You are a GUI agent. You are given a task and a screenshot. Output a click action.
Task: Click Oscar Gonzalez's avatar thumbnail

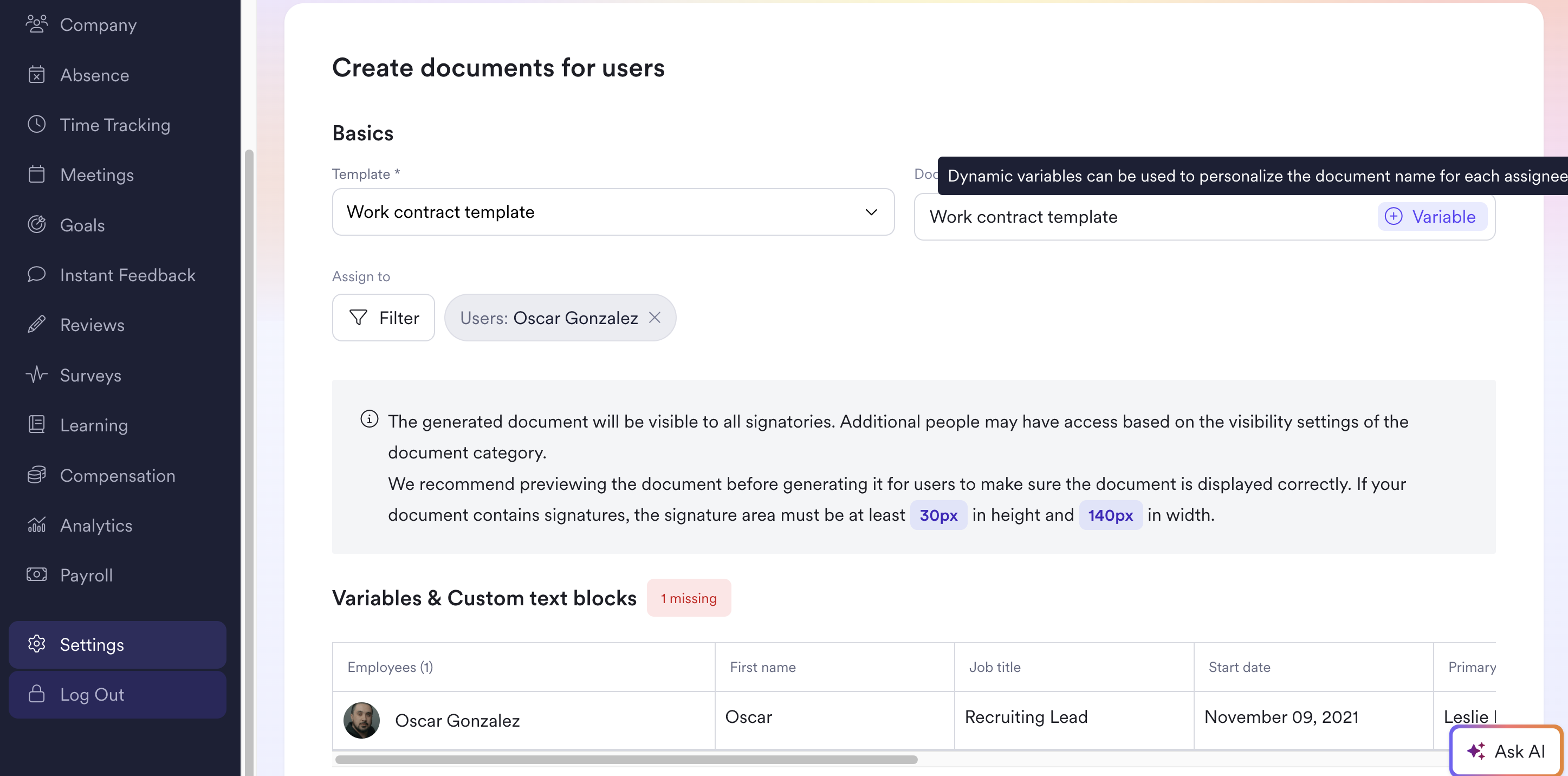click(x=361, y=720)
